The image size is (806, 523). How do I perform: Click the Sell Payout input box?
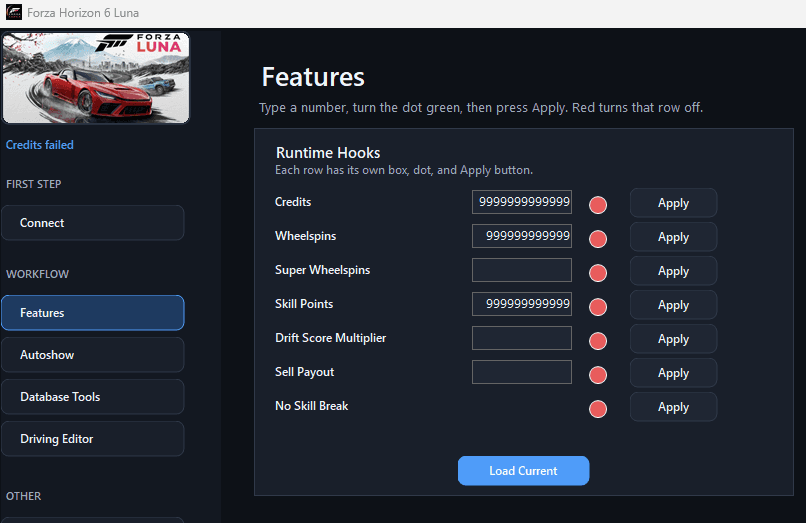coord(522,372)
